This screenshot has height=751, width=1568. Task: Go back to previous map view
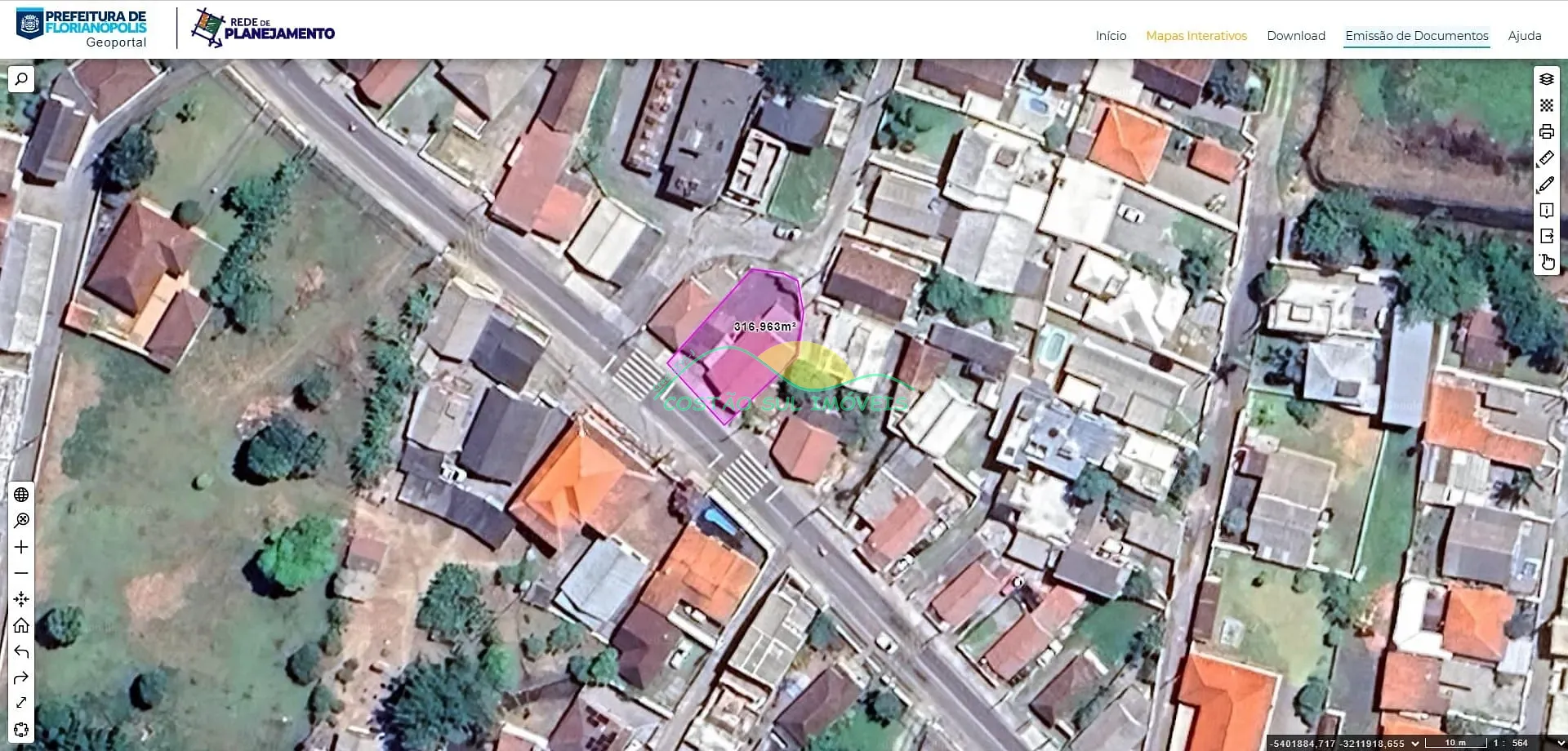tap(21, 651)
